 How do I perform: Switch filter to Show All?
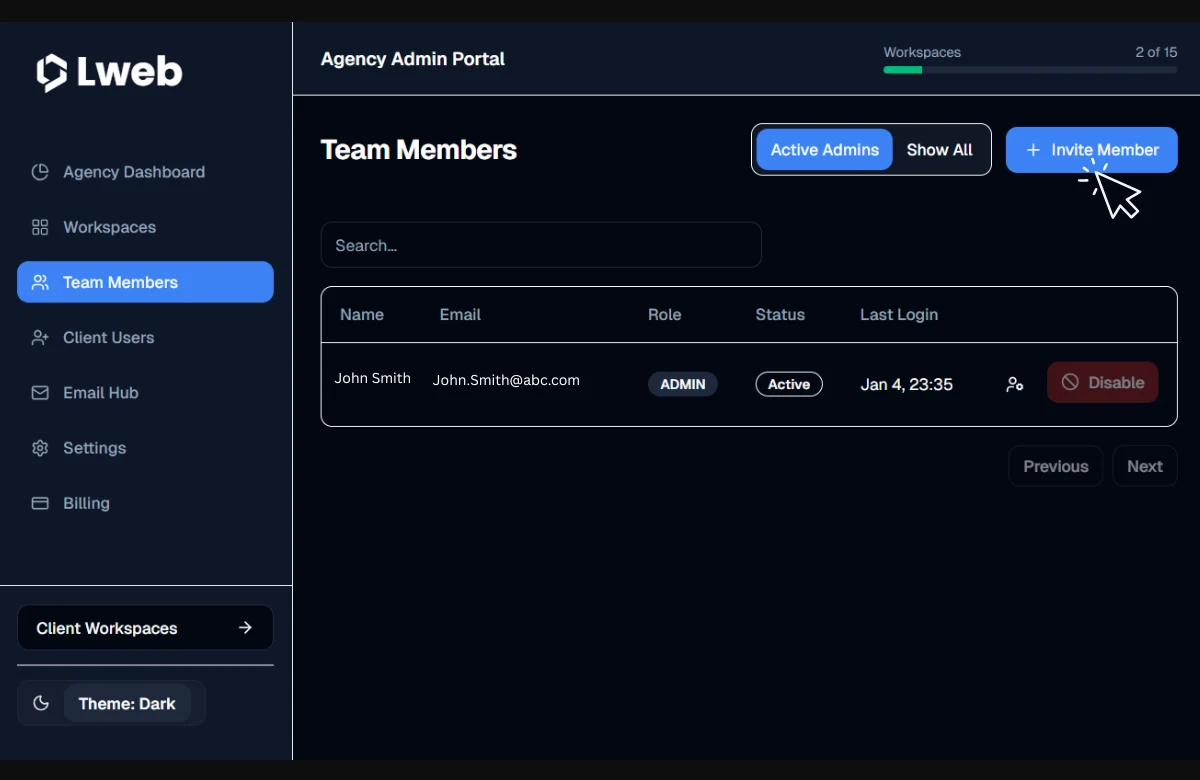[939, 150]
